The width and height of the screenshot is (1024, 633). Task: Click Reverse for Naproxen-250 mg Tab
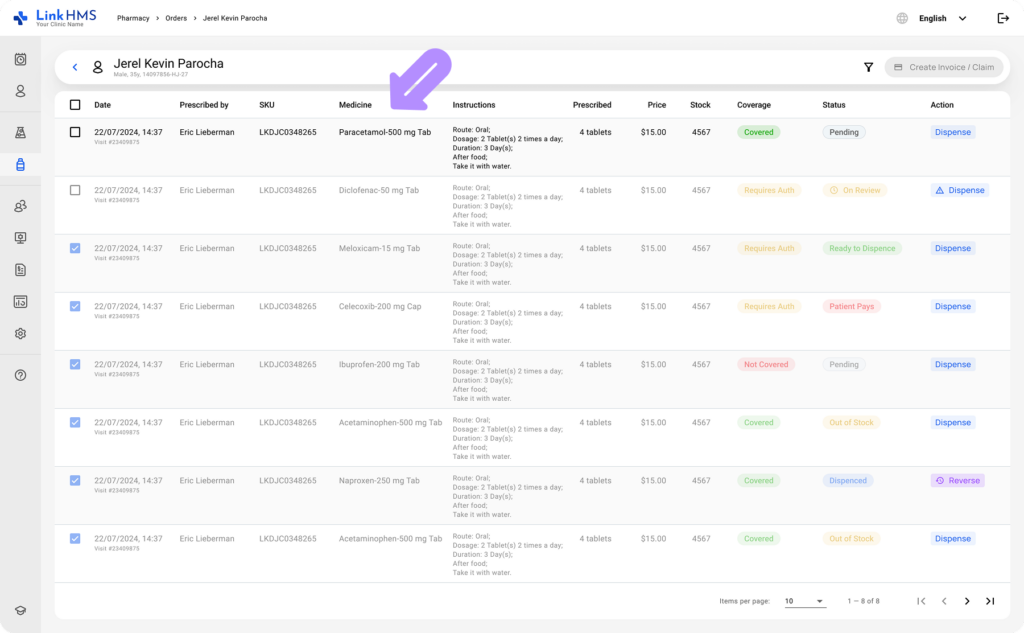[957, 481]
